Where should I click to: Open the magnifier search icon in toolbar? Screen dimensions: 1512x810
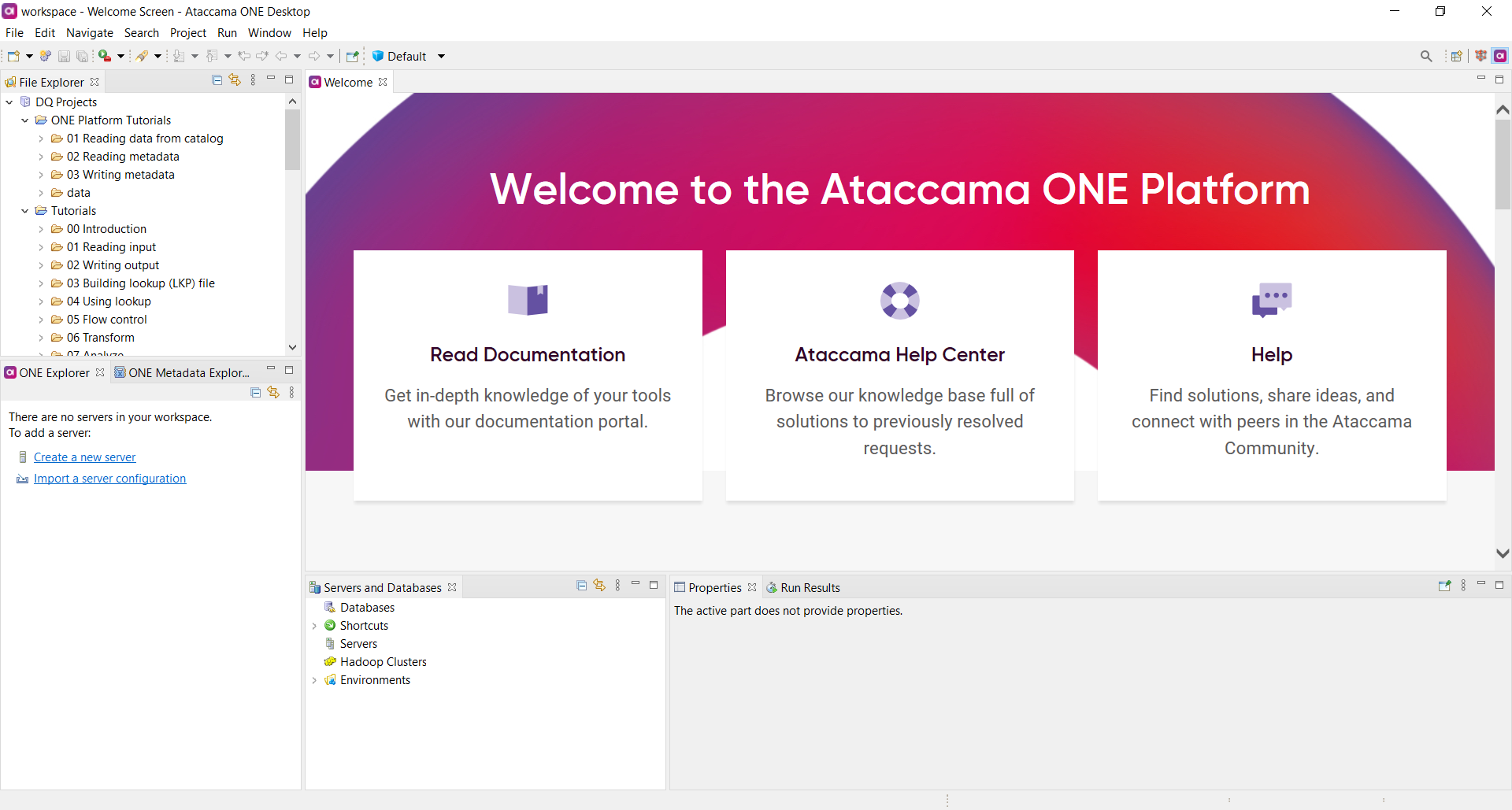tap(1426, 56)
